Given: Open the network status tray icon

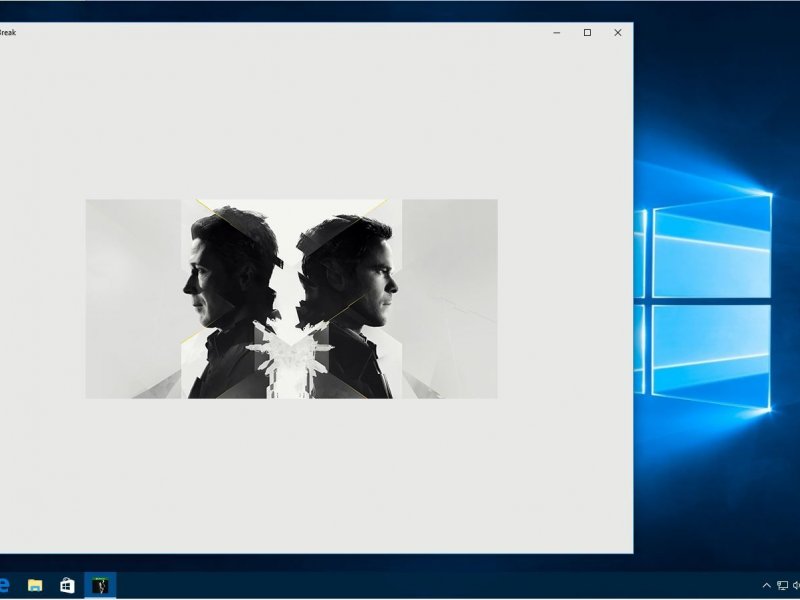Looking at the screenshot, I should point(782,585).
